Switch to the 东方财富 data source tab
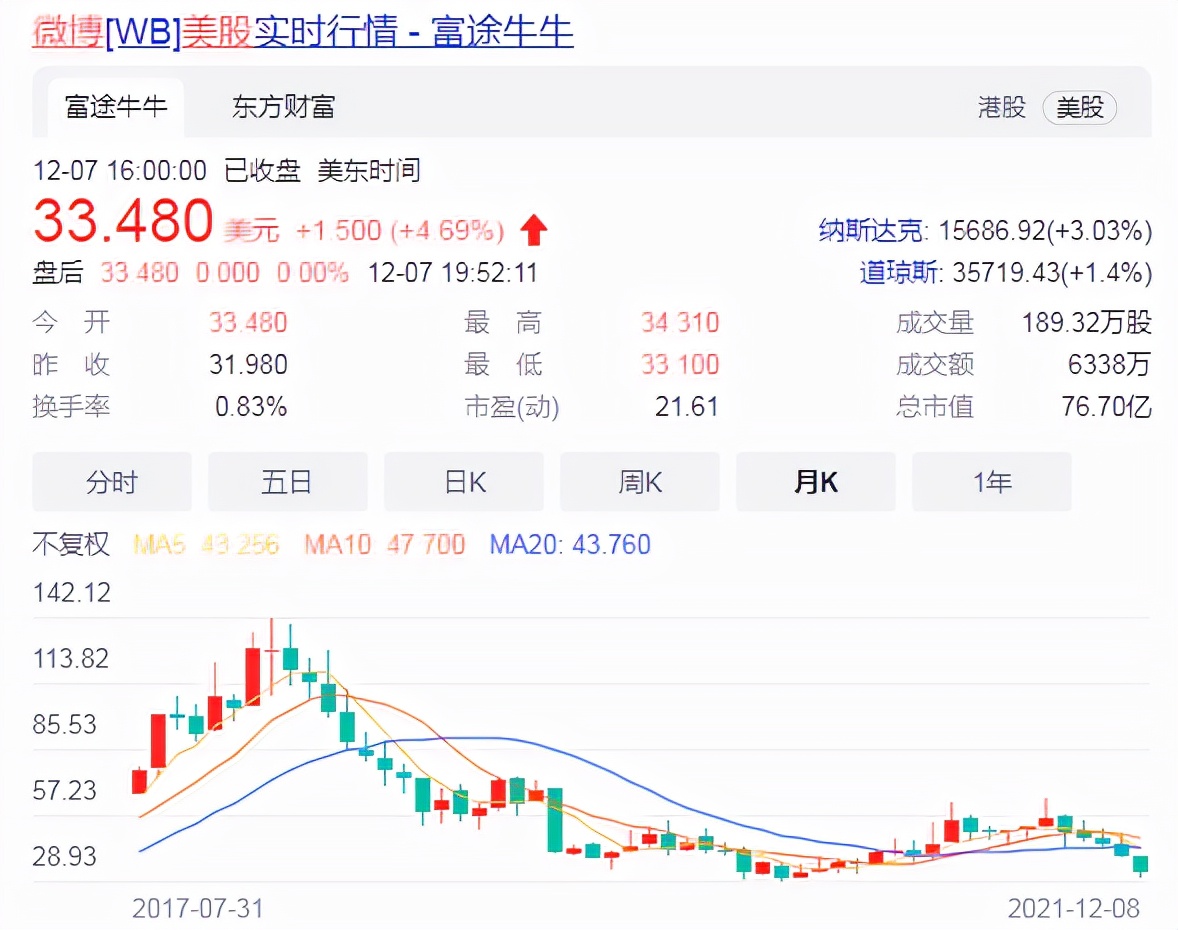This screenshot has height=930, width=1178. (282, 108)
